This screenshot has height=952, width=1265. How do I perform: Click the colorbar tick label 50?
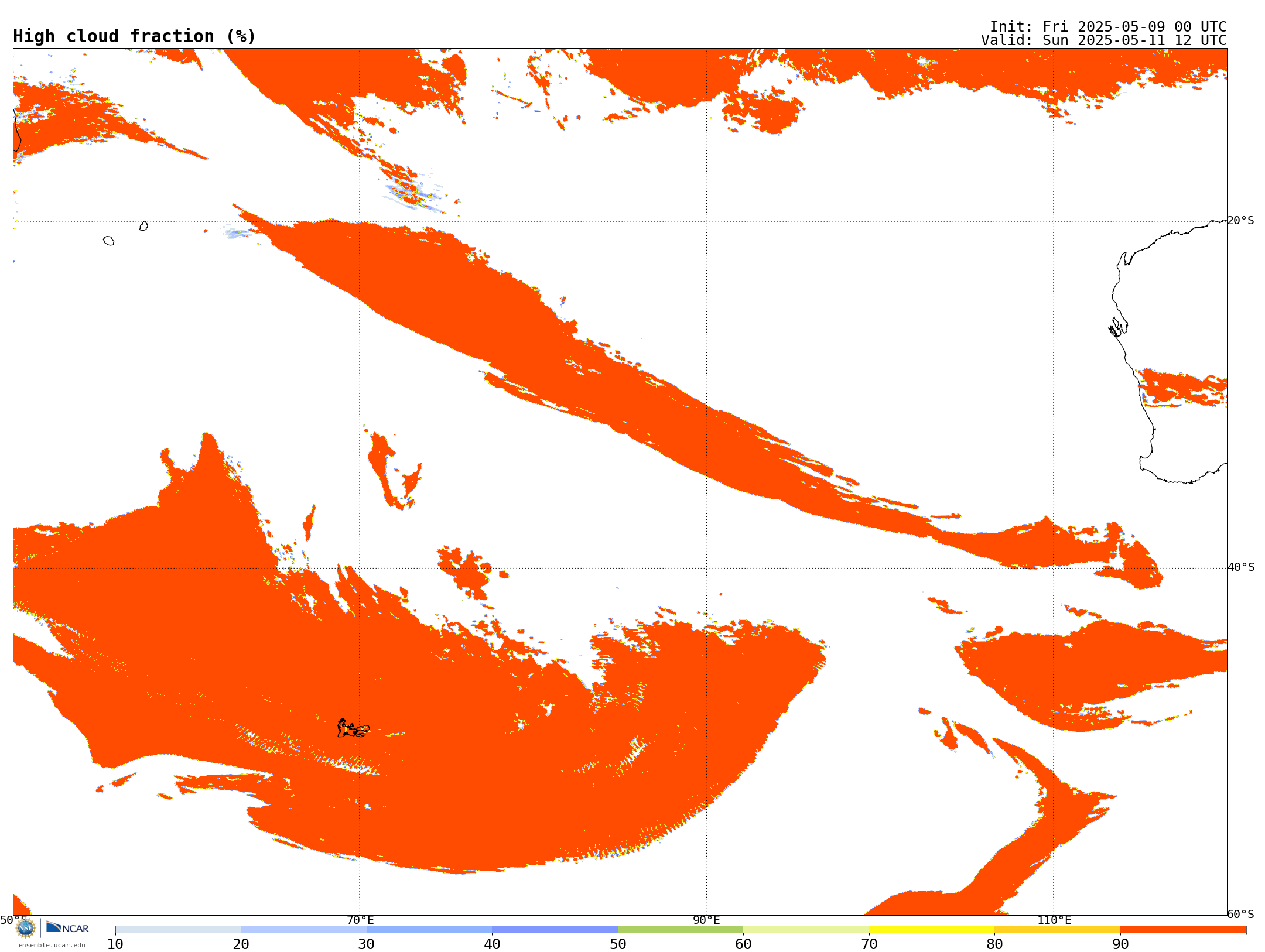pos(618,944)
